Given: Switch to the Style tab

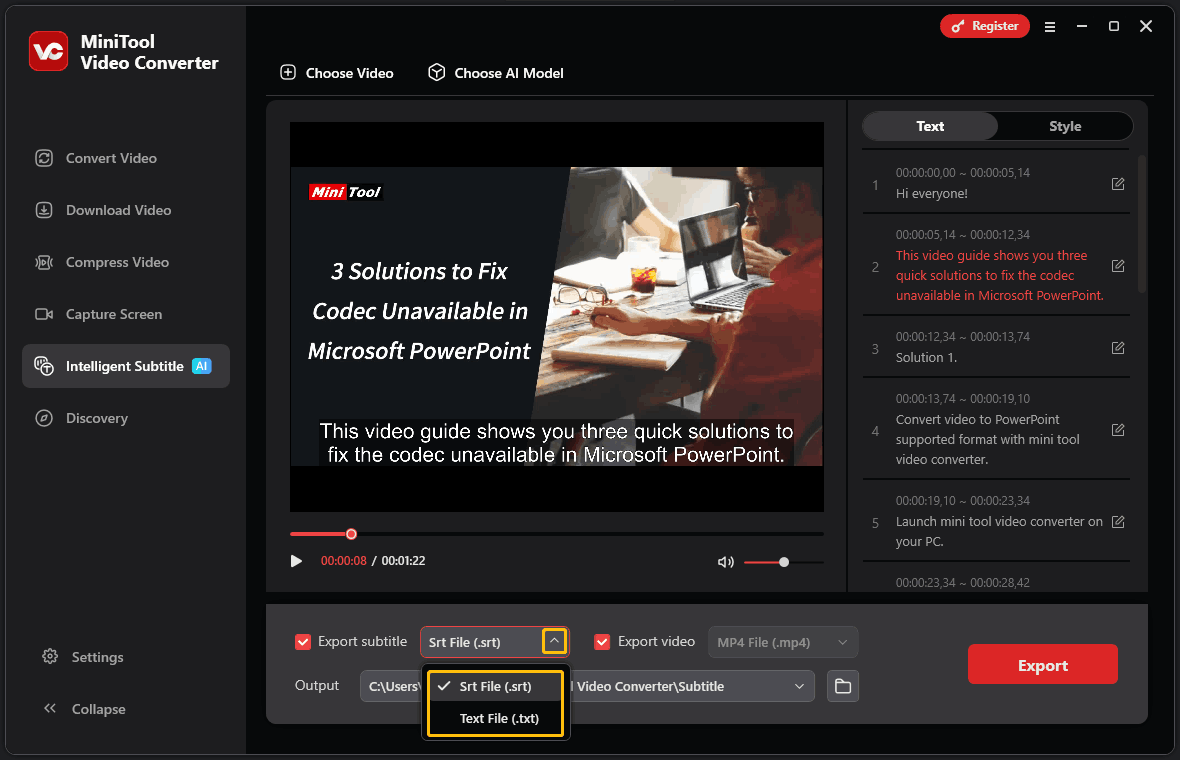Looking at the screenshot, I should click(x=1065, y=126).
